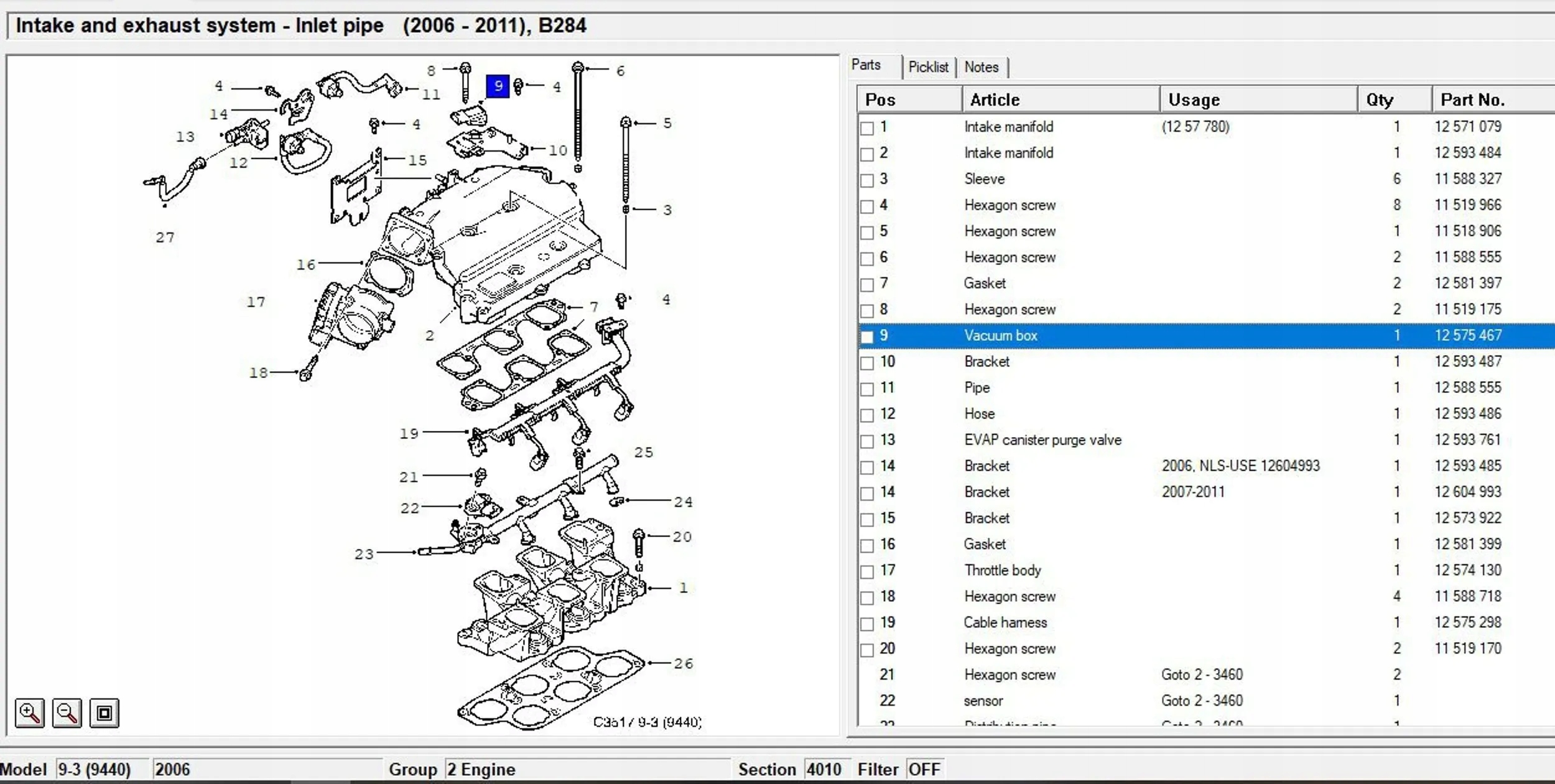The image size is (1555, 784).
Task: Enable checkbox for position 17 Throttle body
Action: 867,571
